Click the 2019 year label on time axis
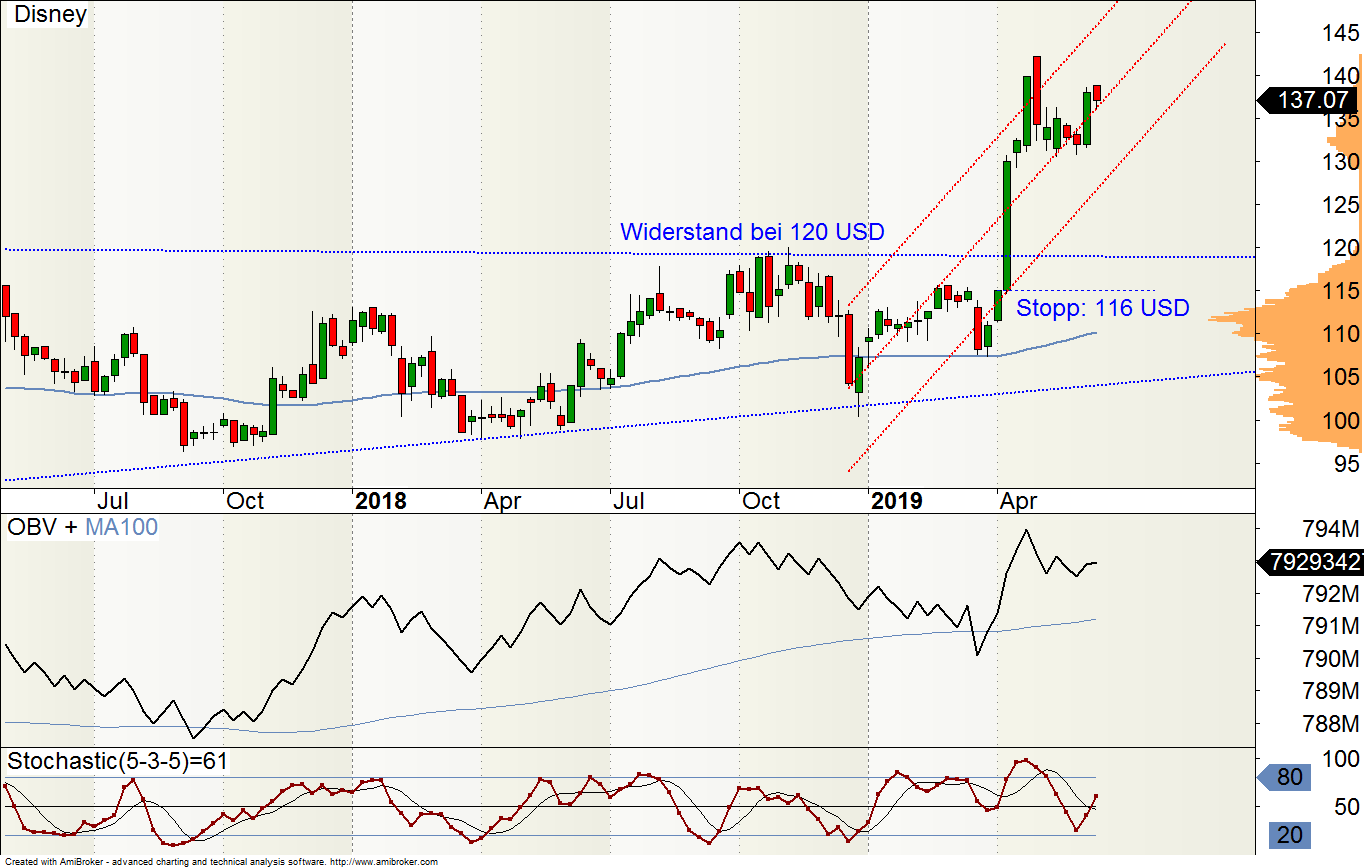This screenshot has width=1364, height=868. (x=896, y=501)
